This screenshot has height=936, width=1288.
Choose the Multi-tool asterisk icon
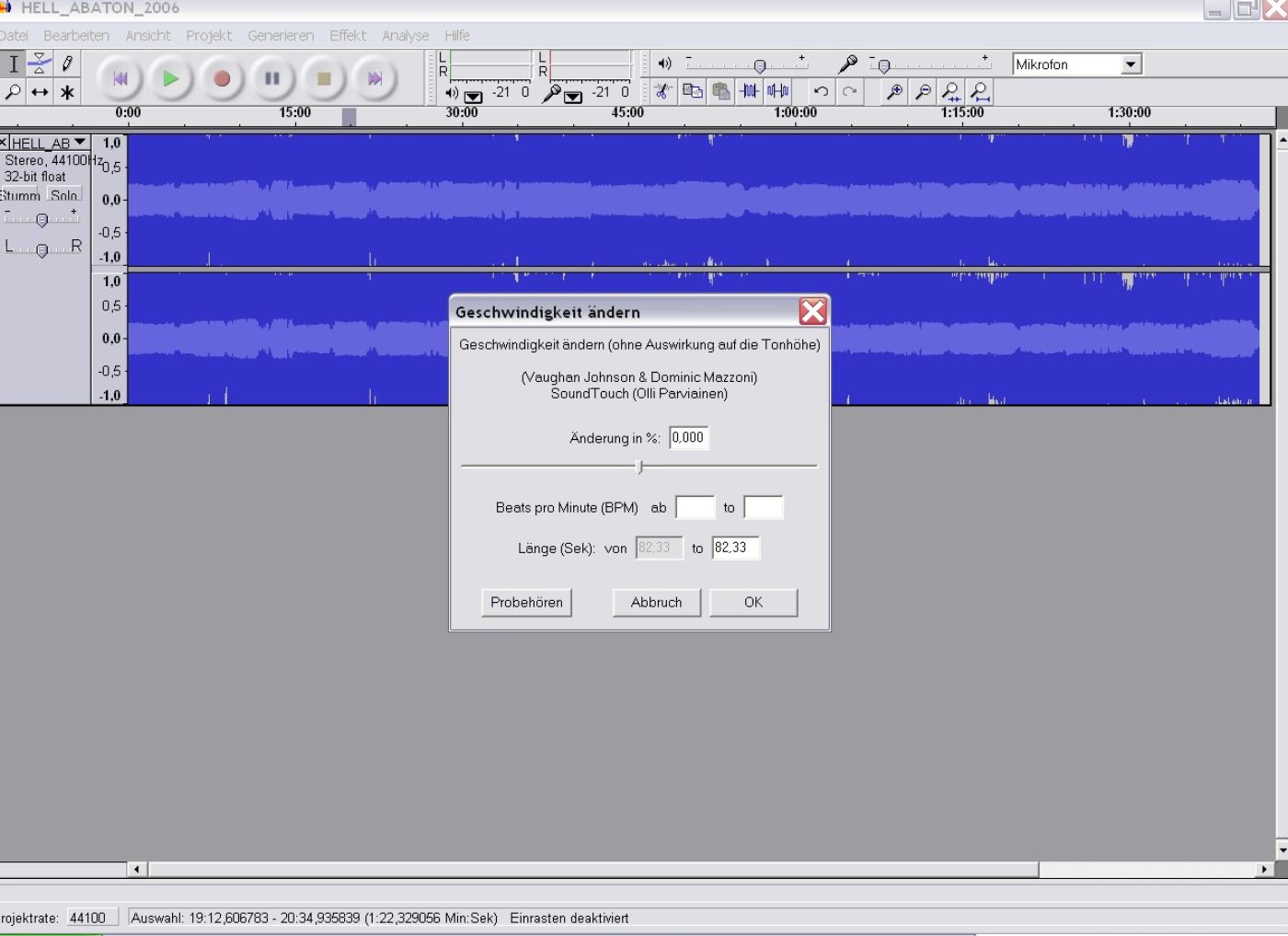(x=67, y=92)
